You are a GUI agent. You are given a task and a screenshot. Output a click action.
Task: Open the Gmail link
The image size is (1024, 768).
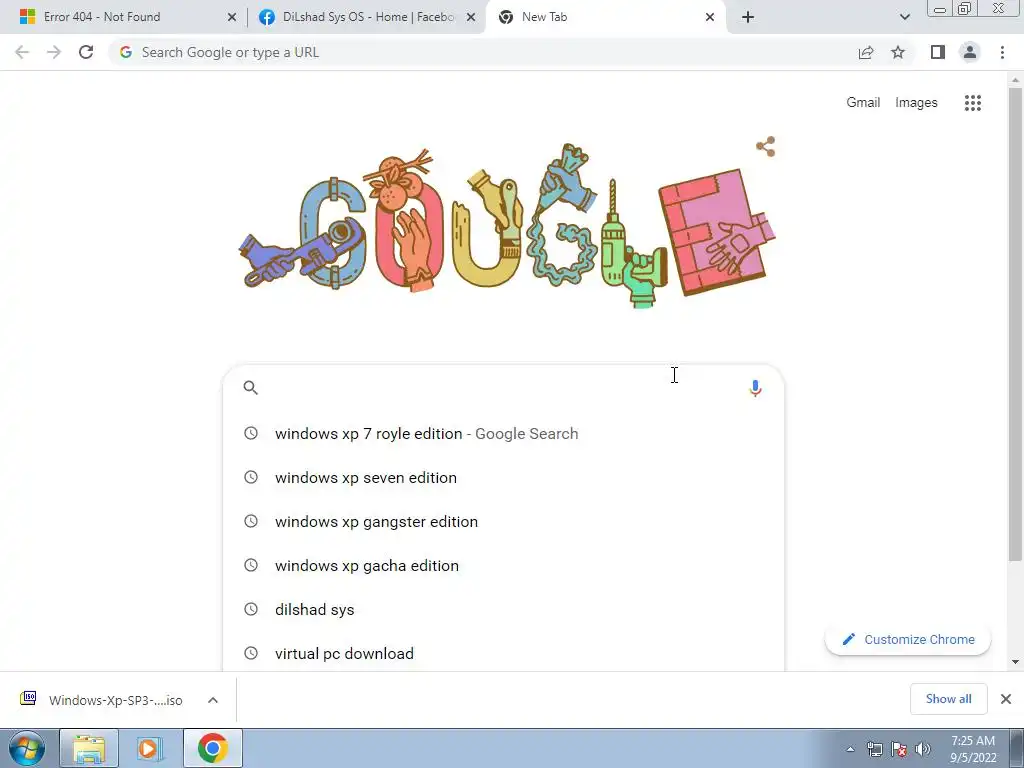pos(863,103)
